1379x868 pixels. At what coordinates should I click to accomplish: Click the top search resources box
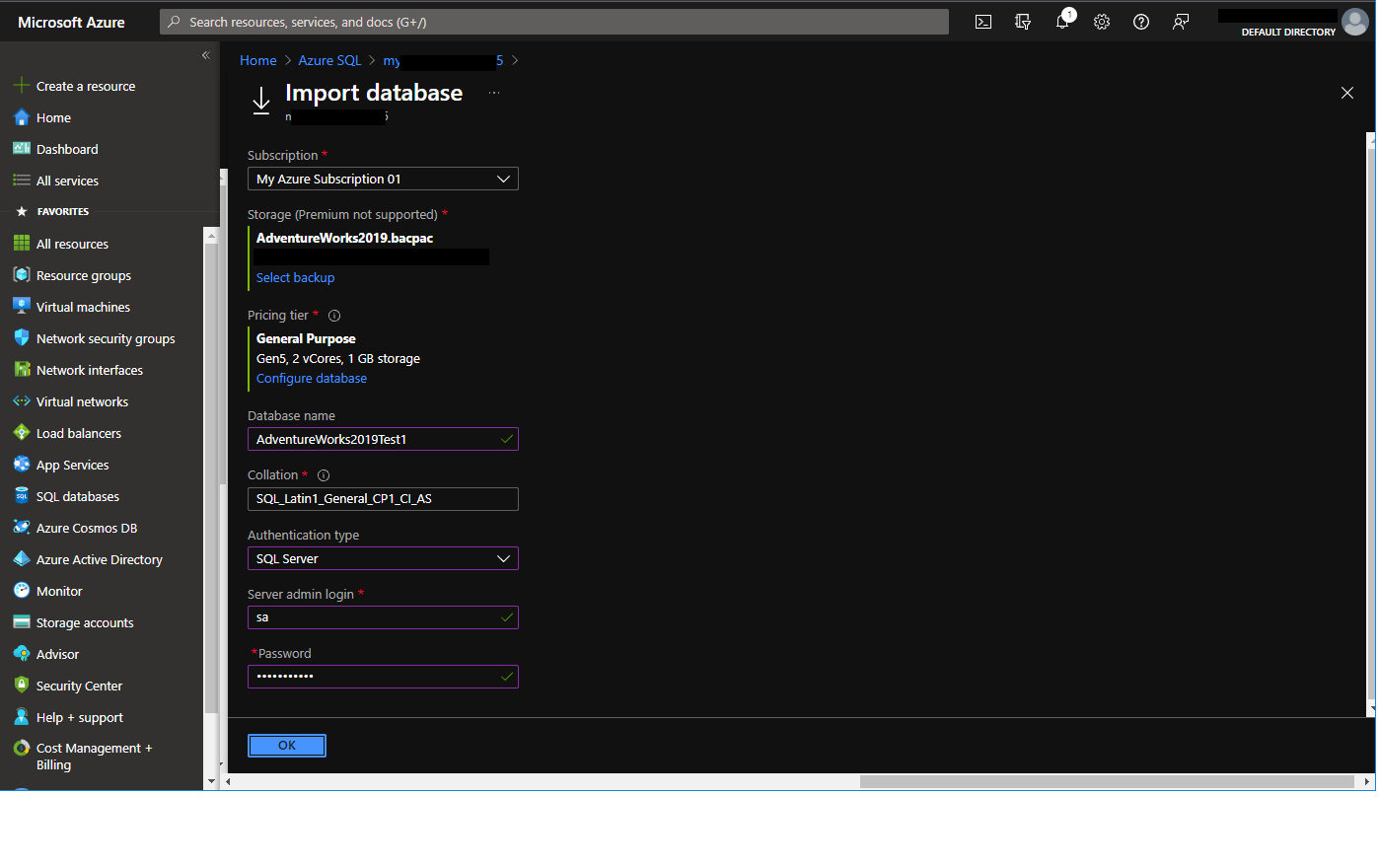[x=554, y=22]
